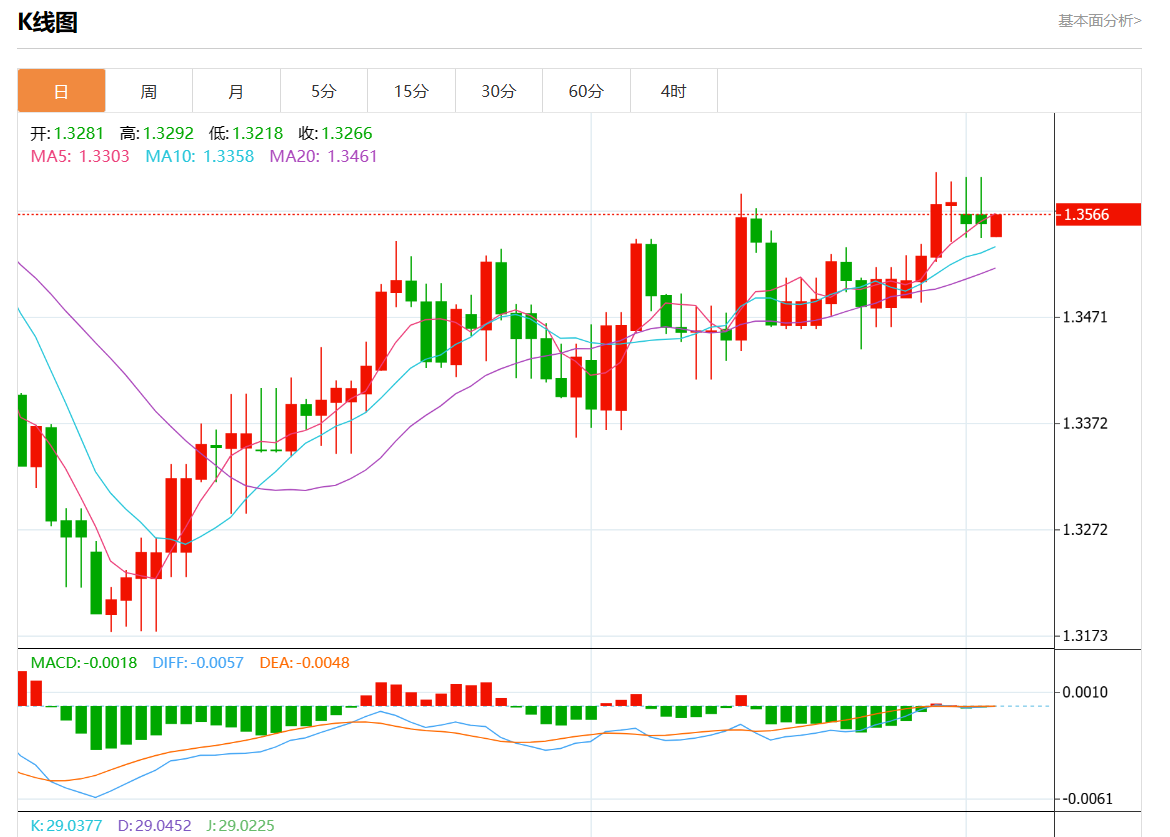Screen dimensions: 1170x837
Task: Open the 15分 interval tab
Action: click(411, 91)
